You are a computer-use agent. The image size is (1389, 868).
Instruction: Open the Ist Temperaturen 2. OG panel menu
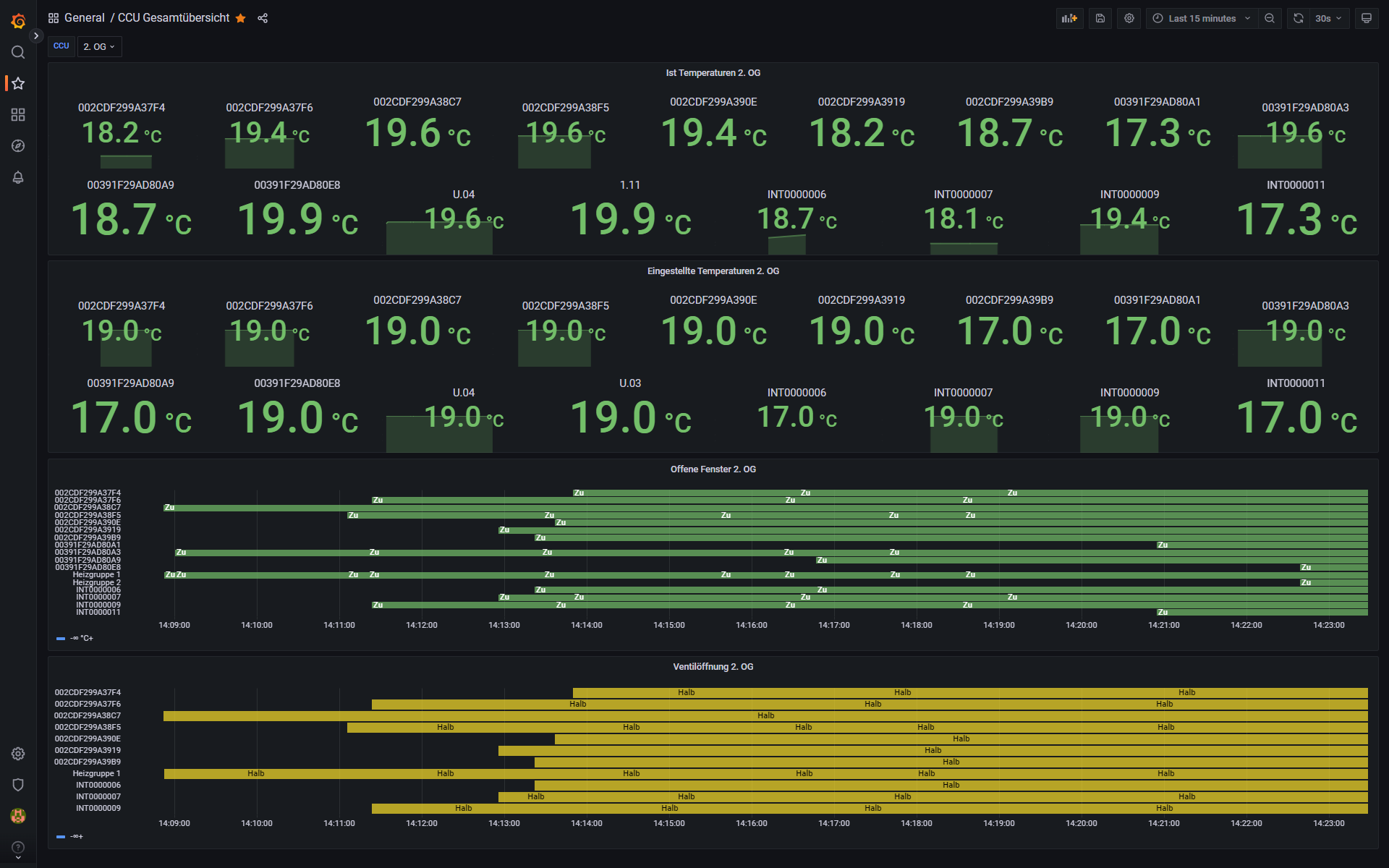(713, 73)
